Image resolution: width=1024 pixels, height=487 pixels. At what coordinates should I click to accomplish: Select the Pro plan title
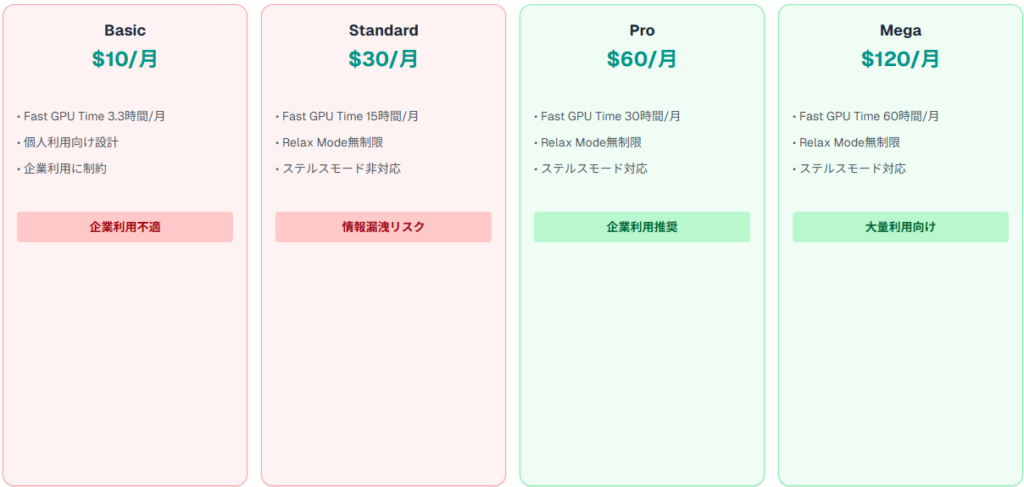(x=642, y=31)
